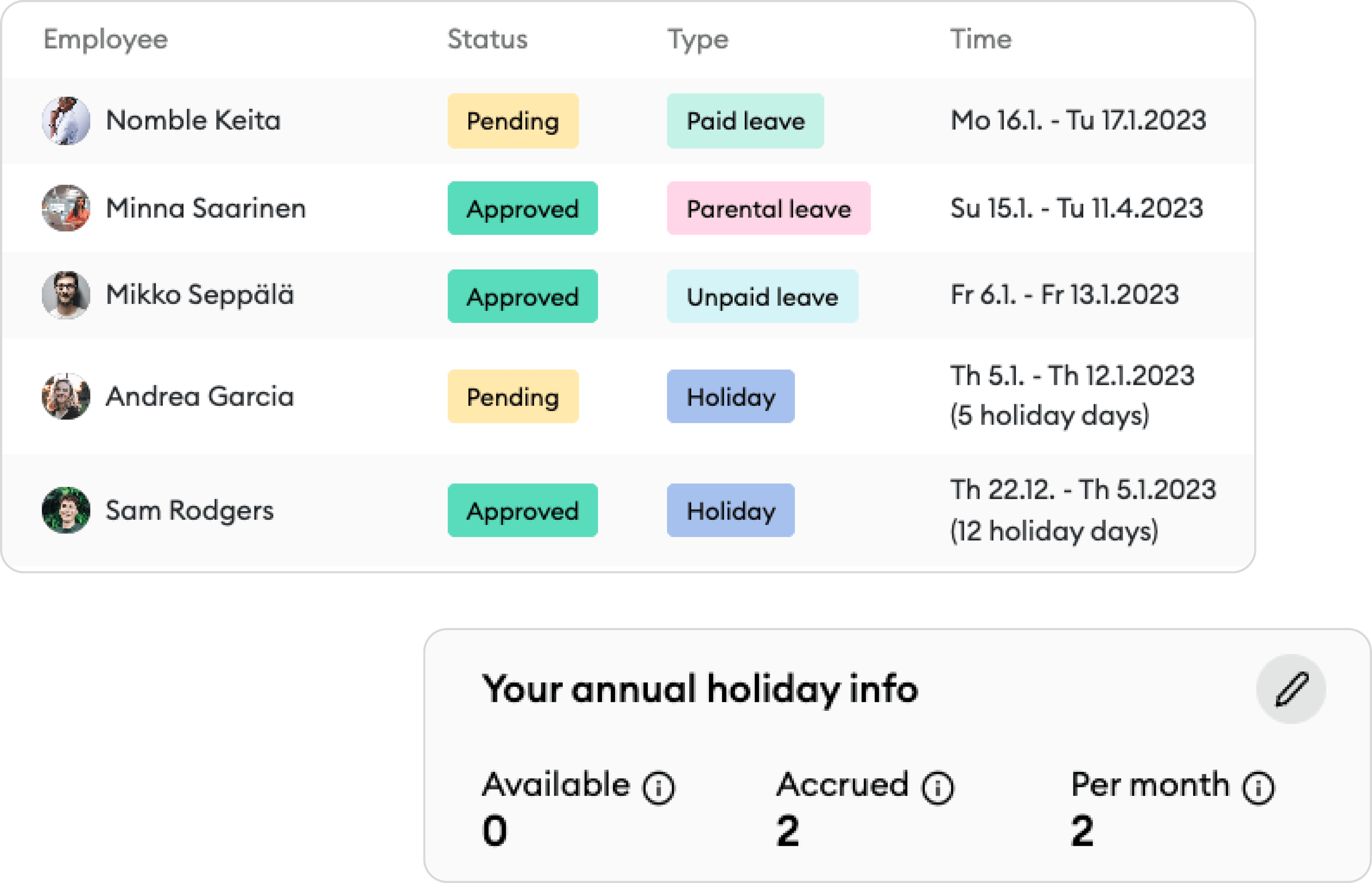
Task: Click the Unpaid leave type tag
Action: click(762, 296)
